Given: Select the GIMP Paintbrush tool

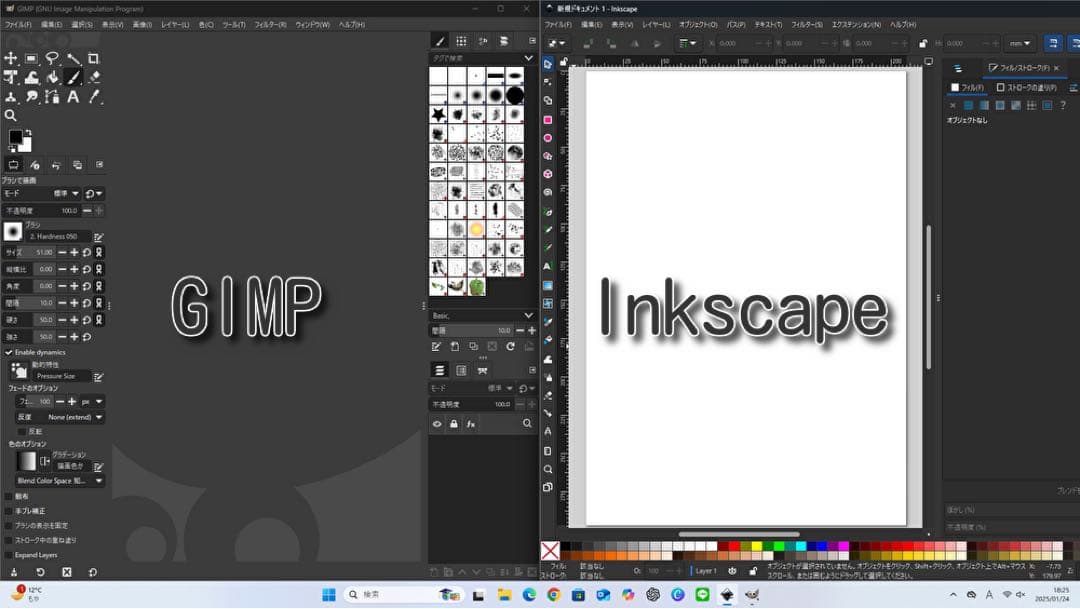Looking at the screenshot, I should 73,77.
